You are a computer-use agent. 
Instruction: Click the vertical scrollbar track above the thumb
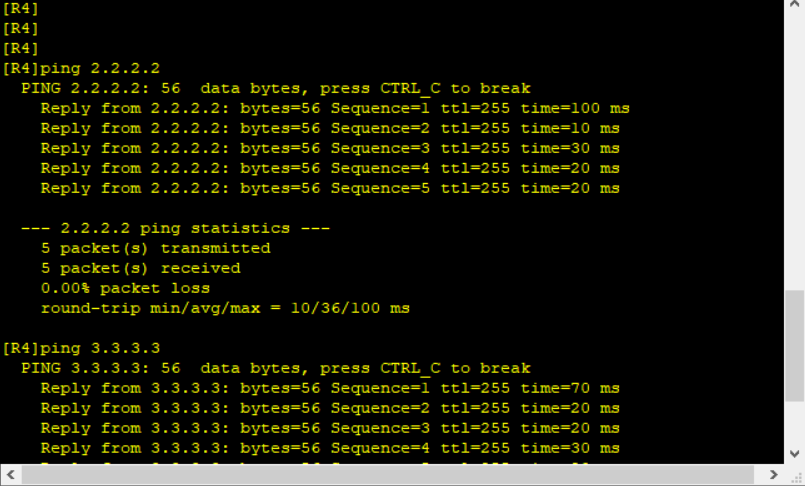pos(794,151)
